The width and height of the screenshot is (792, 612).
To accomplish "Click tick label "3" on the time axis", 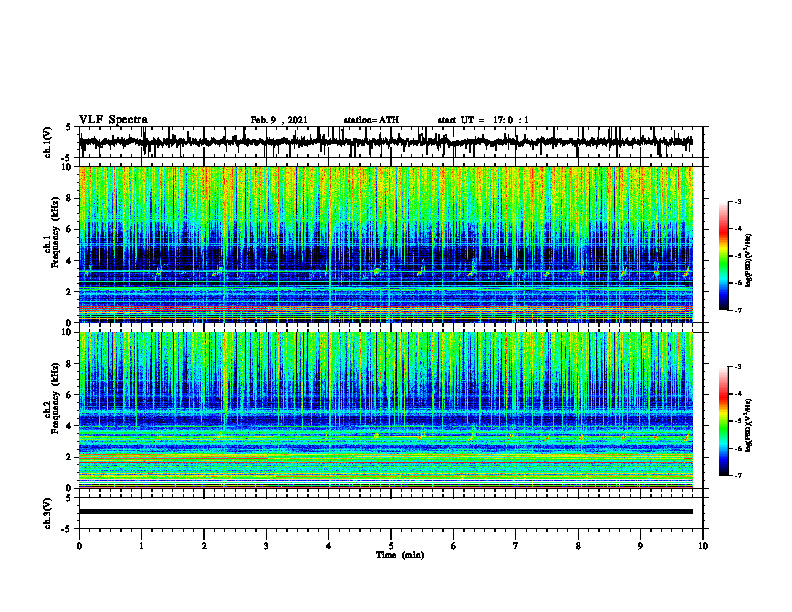I will click(x=266, y=546).
